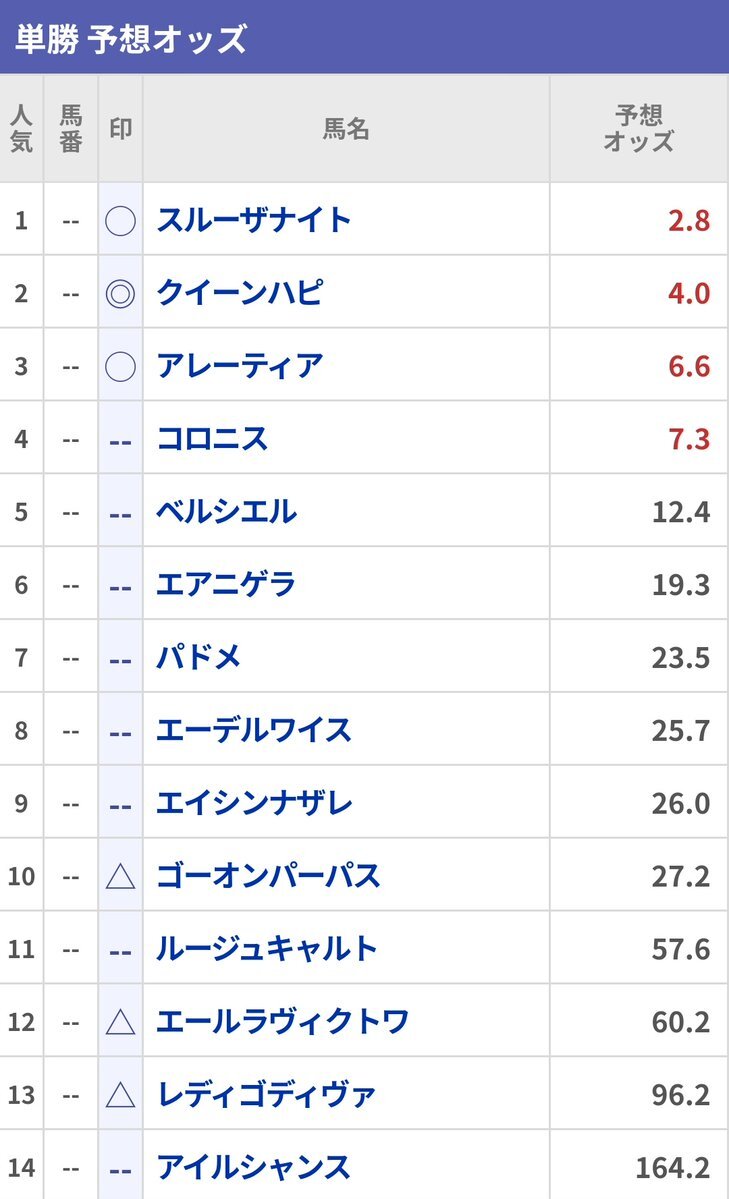The height and width of the screenshot is (1199, 729).
Task: Click horse name アイルシャンス
Action: pos(253,1168)
